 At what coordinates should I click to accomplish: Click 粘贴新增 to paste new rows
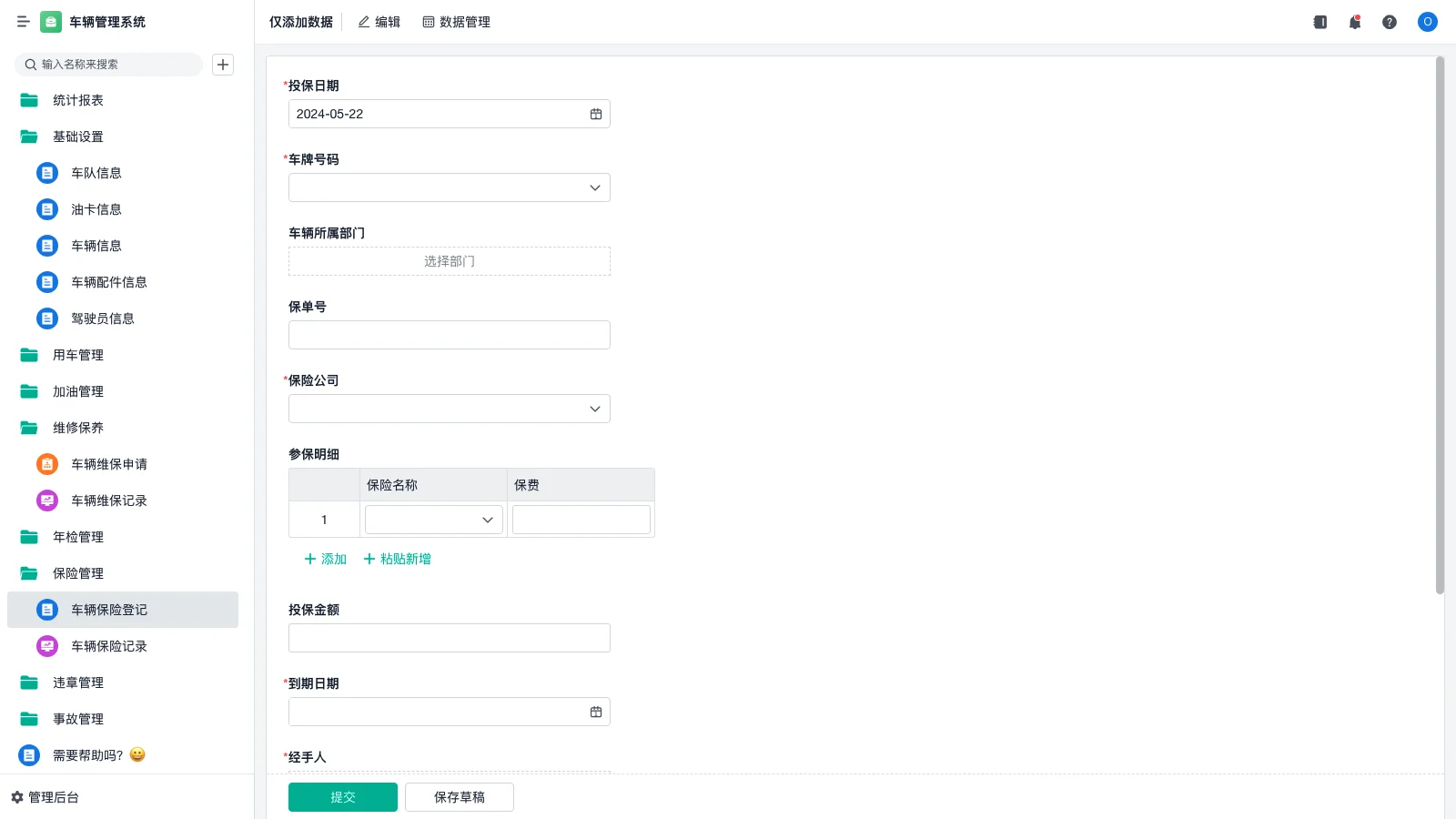[397, 559]
